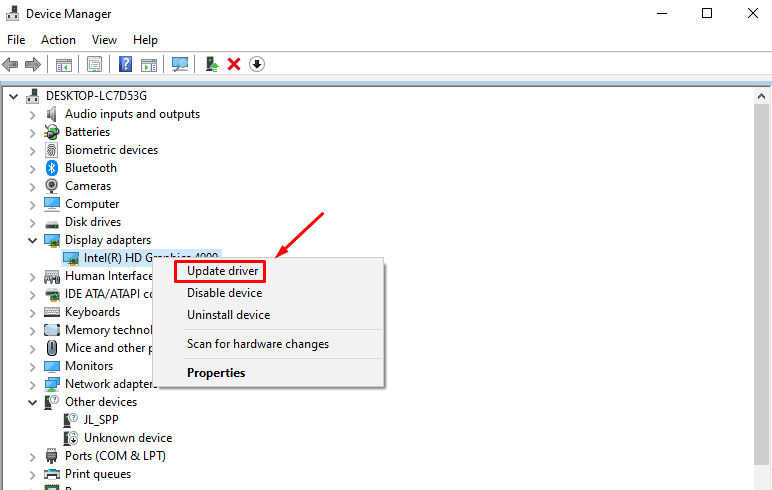Select the Cameras webcam icon

click(x=52, y=186)
